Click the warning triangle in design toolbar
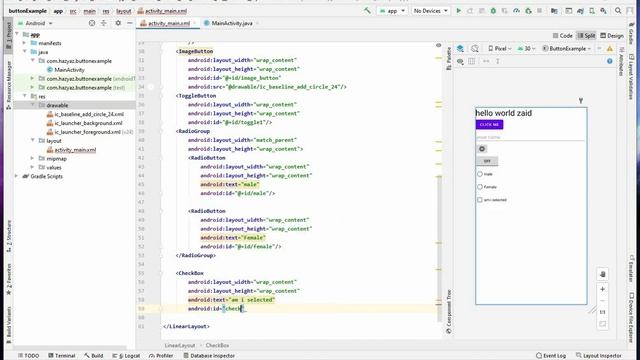 click(609, 49)
